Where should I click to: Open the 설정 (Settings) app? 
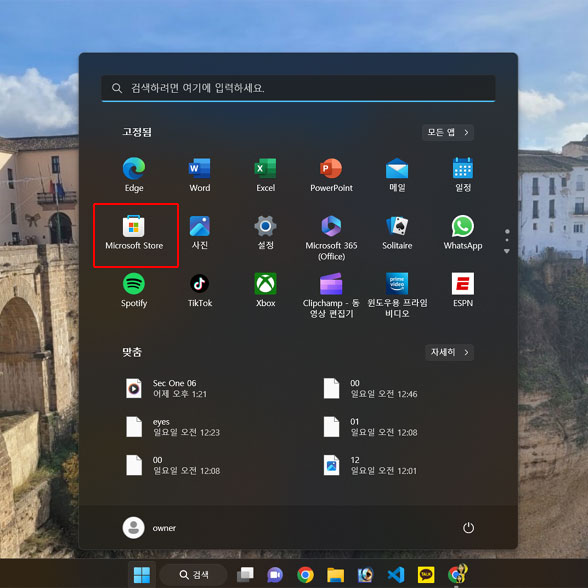coord(266,232)
